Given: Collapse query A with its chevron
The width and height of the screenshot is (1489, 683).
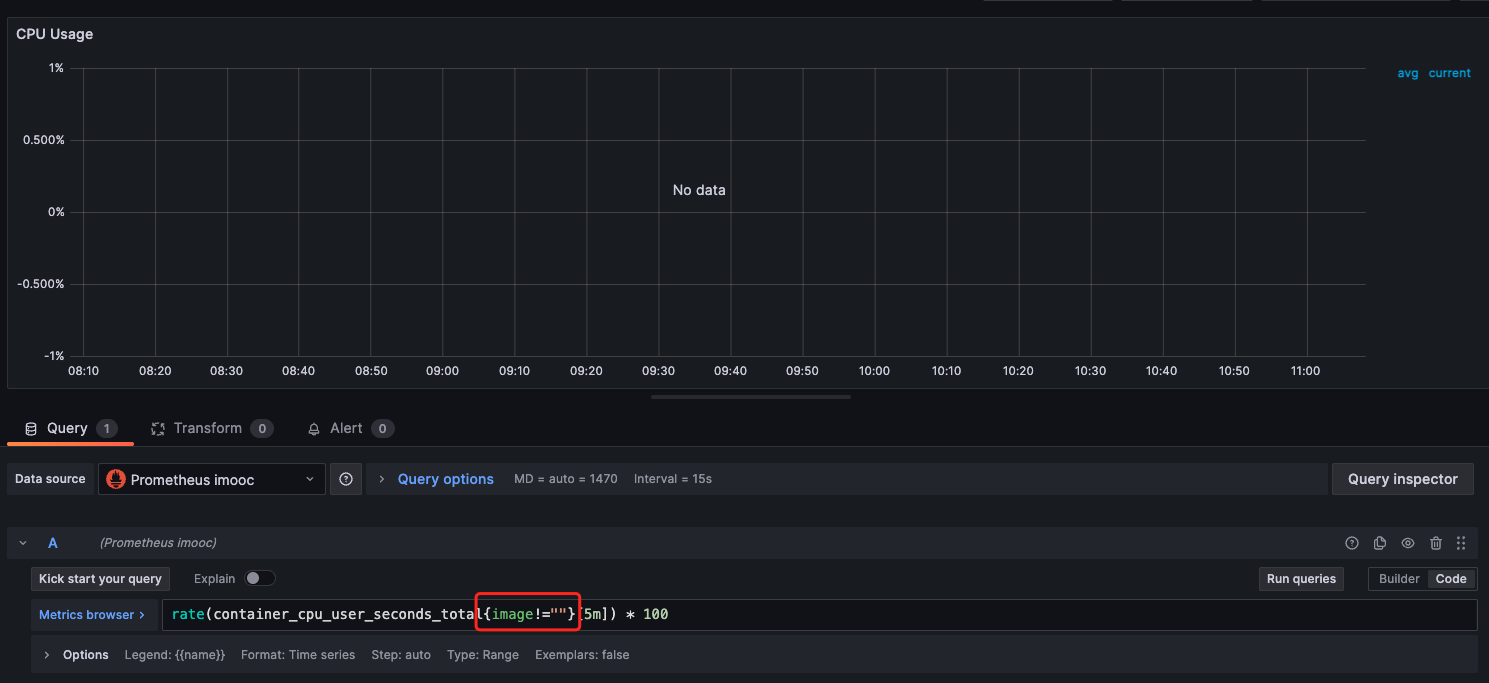Looking at the screenshot, I should (x=23, y=543).
